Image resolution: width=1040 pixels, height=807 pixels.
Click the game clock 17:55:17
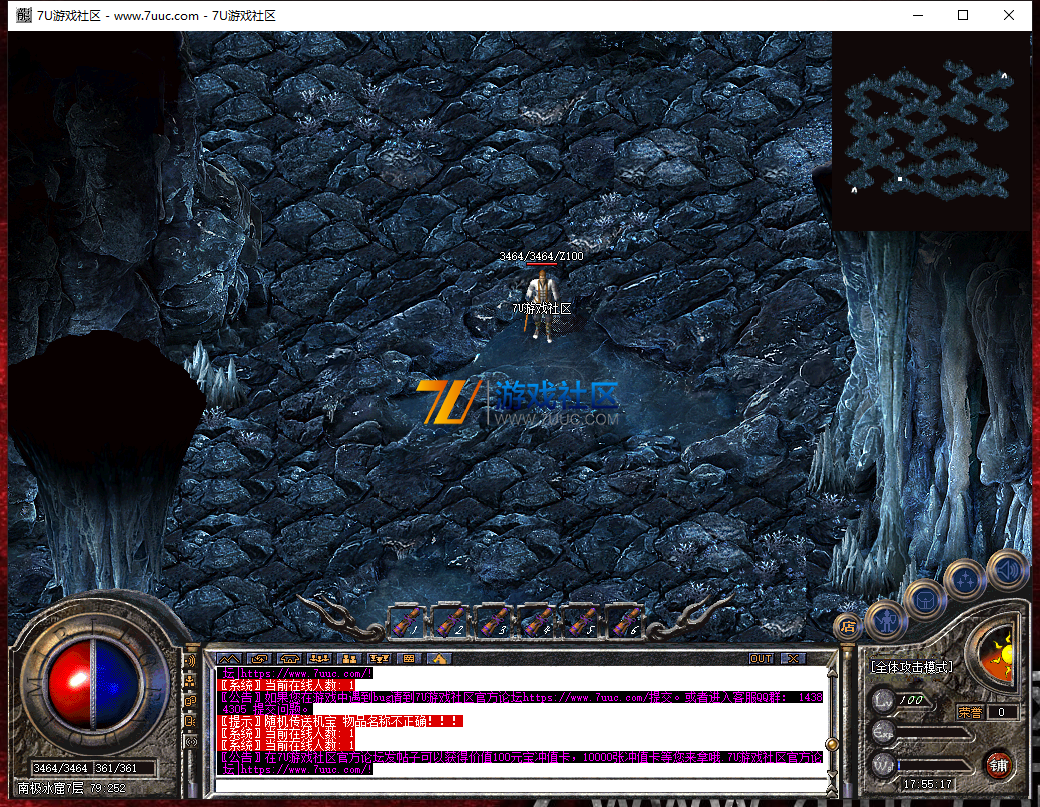[x=927, y=784]
